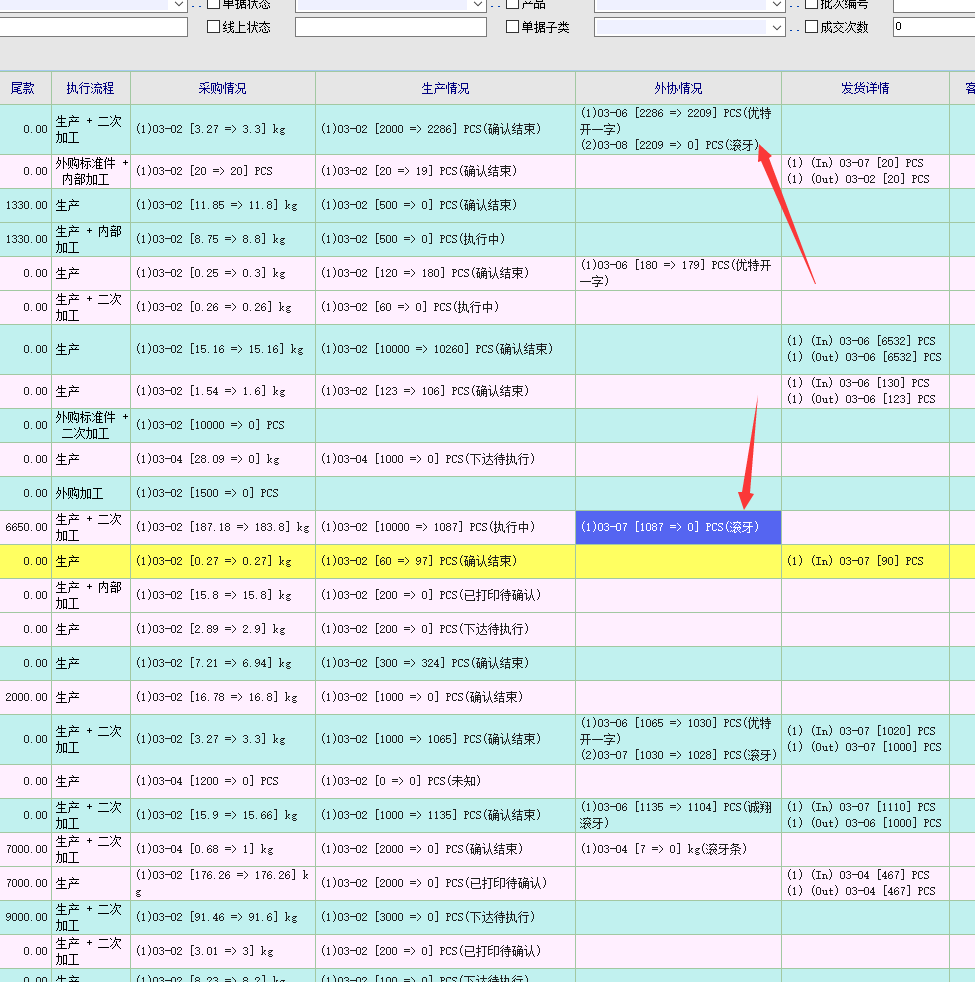Select the 外协情况 column header
The height and width of the screenshot is (982, 975).
click(x=678, y=88)
